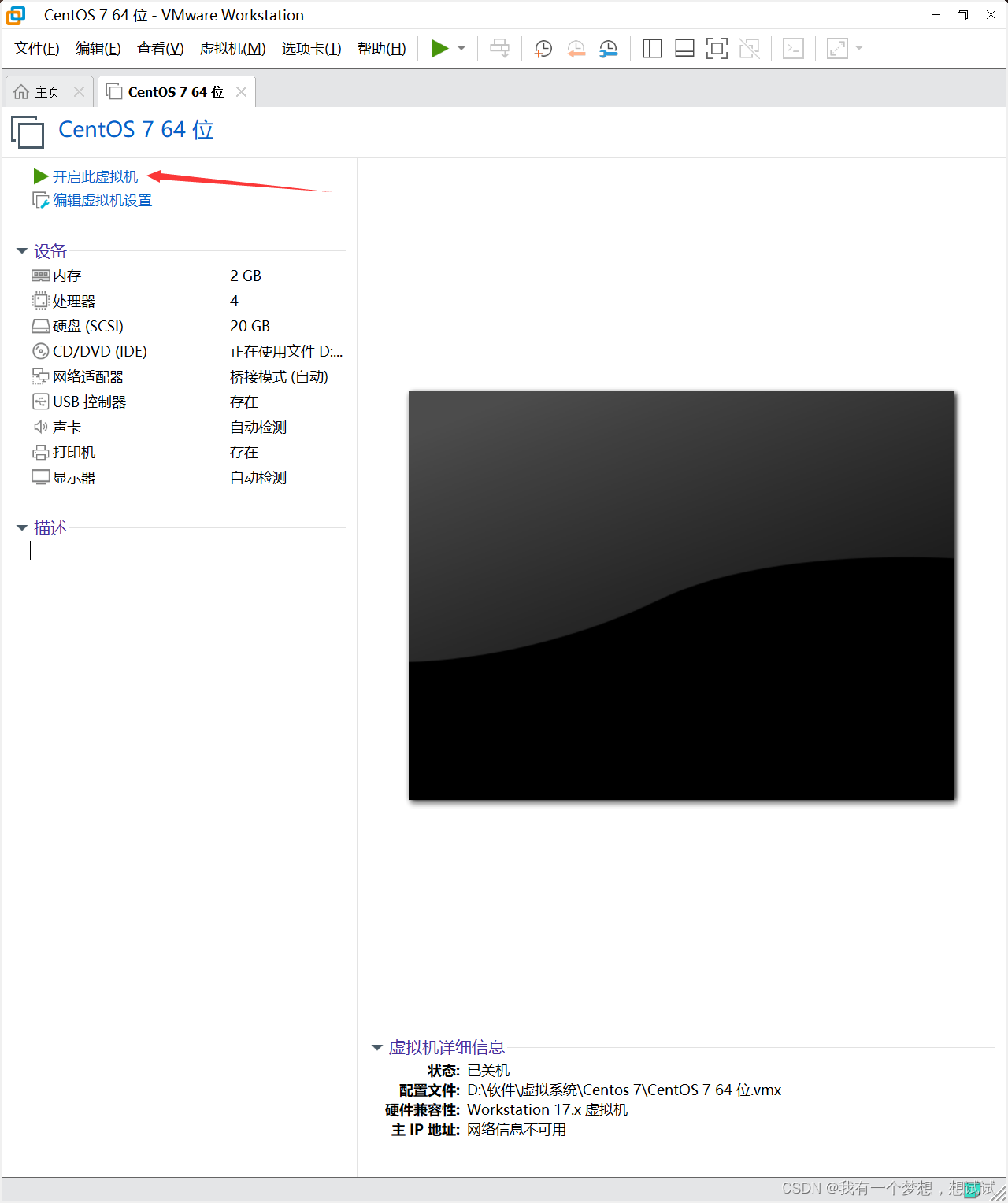This screenshot has height=1203, width=1008.
Task: Select the 声卡 device row
Action: [x=187, y=427]
